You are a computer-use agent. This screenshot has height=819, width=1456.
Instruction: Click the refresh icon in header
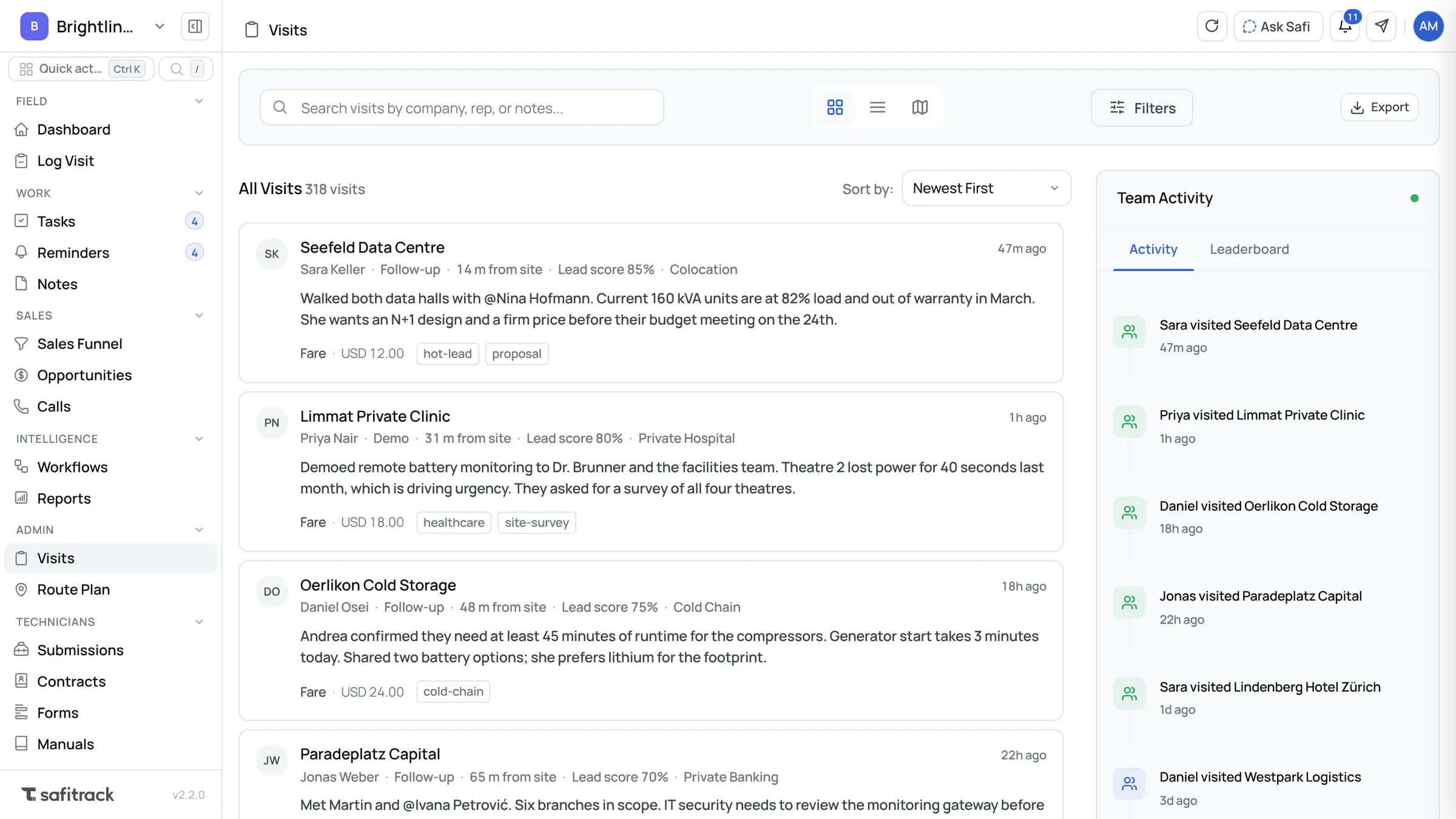[x=1212, y=26]
